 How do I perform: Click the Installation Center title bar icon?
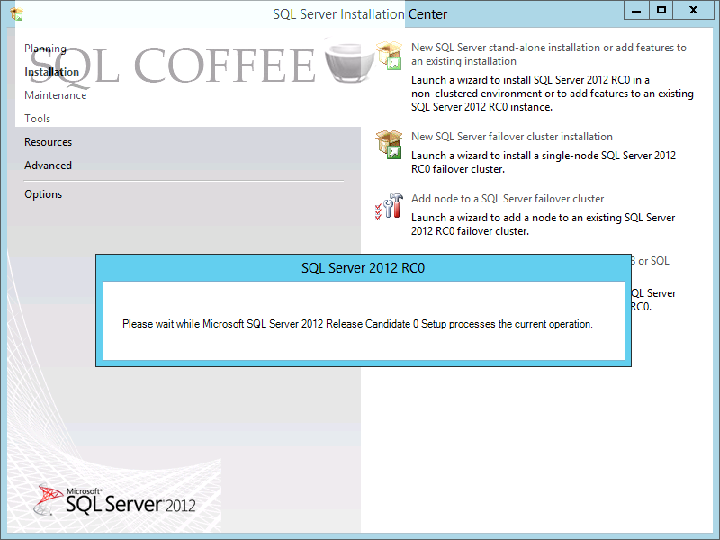click(17, 14)
